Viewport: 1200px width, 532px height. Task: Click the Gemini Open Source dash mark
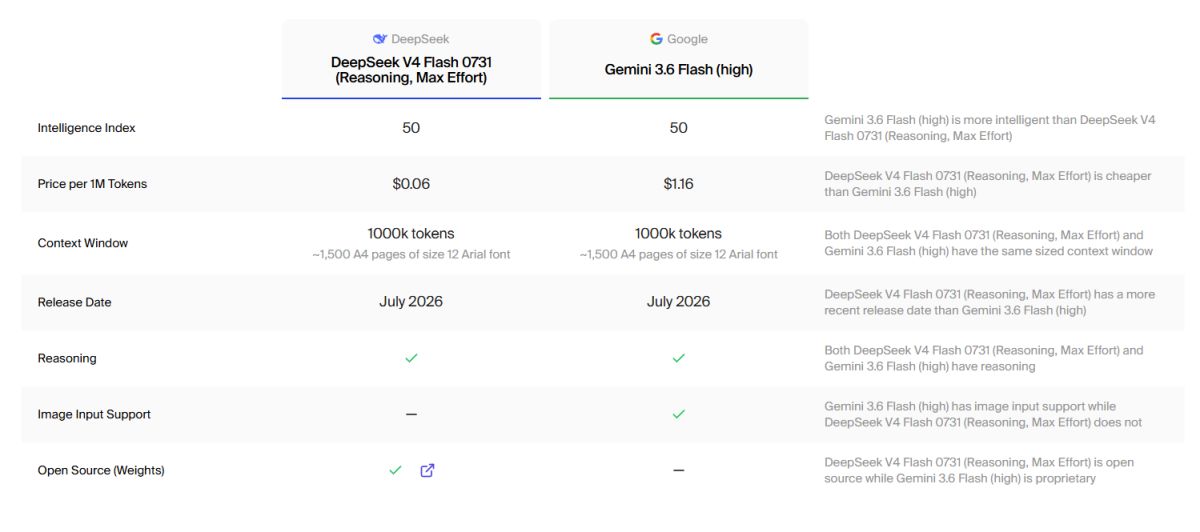pos(679,470)
